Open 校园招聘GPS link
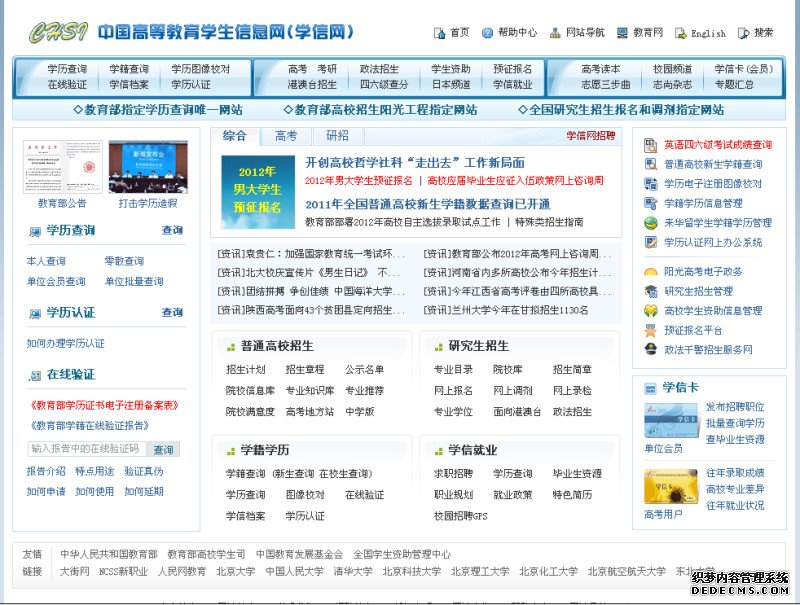This screenshot has height=605, width=800. click(x=460, y=516)
